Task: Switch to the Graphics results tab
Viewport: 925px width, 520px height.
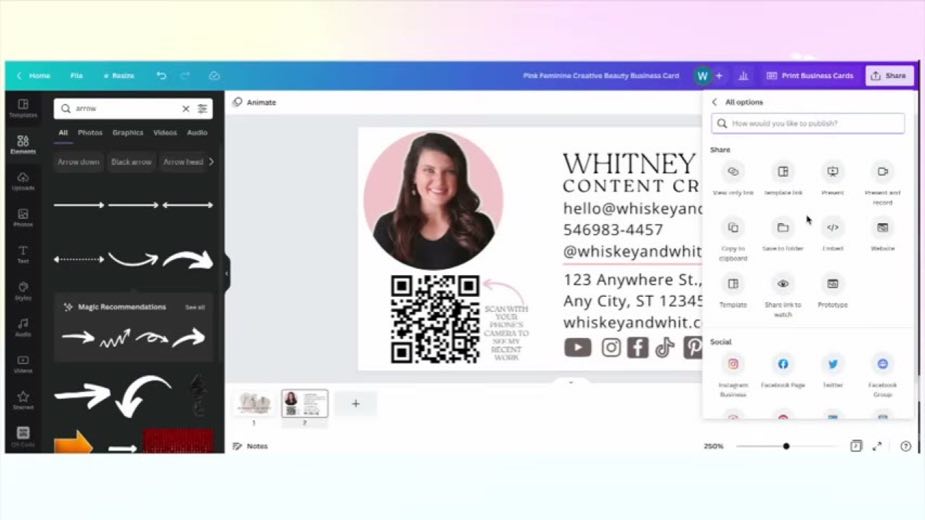Action: (x=128, y=133)
